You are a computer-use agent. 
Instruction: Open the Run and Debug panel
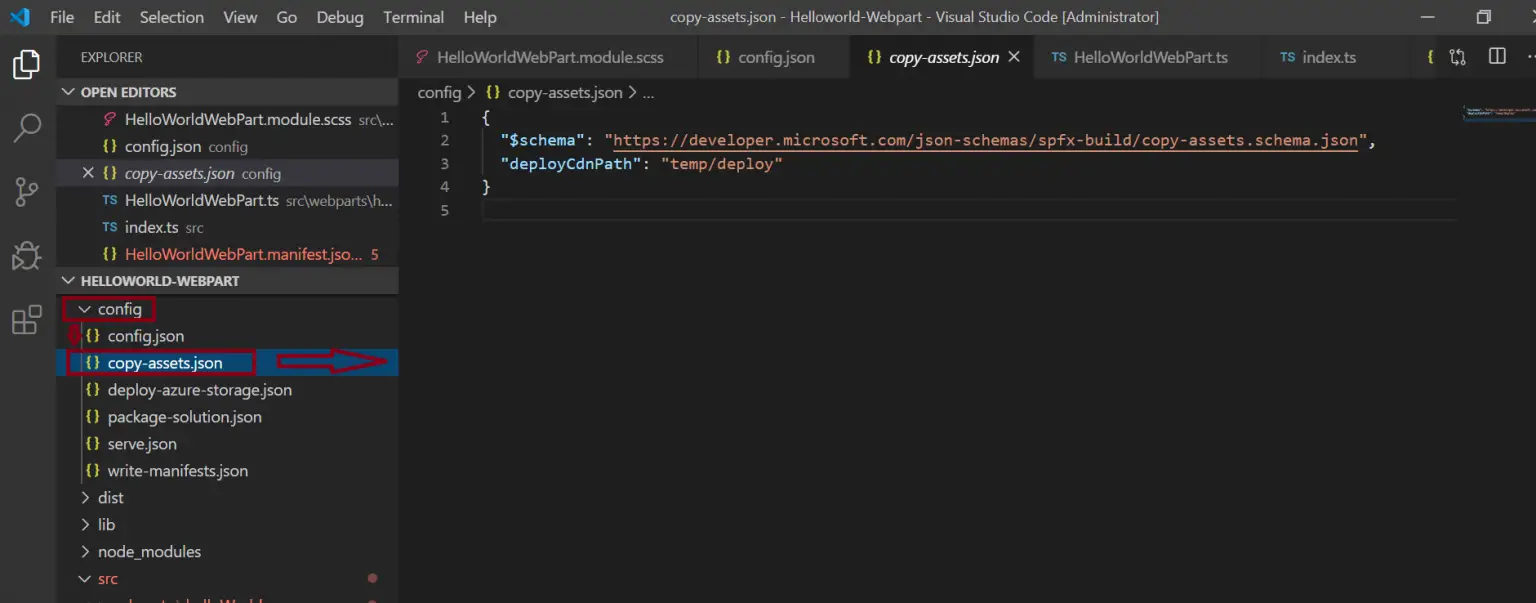27,256
